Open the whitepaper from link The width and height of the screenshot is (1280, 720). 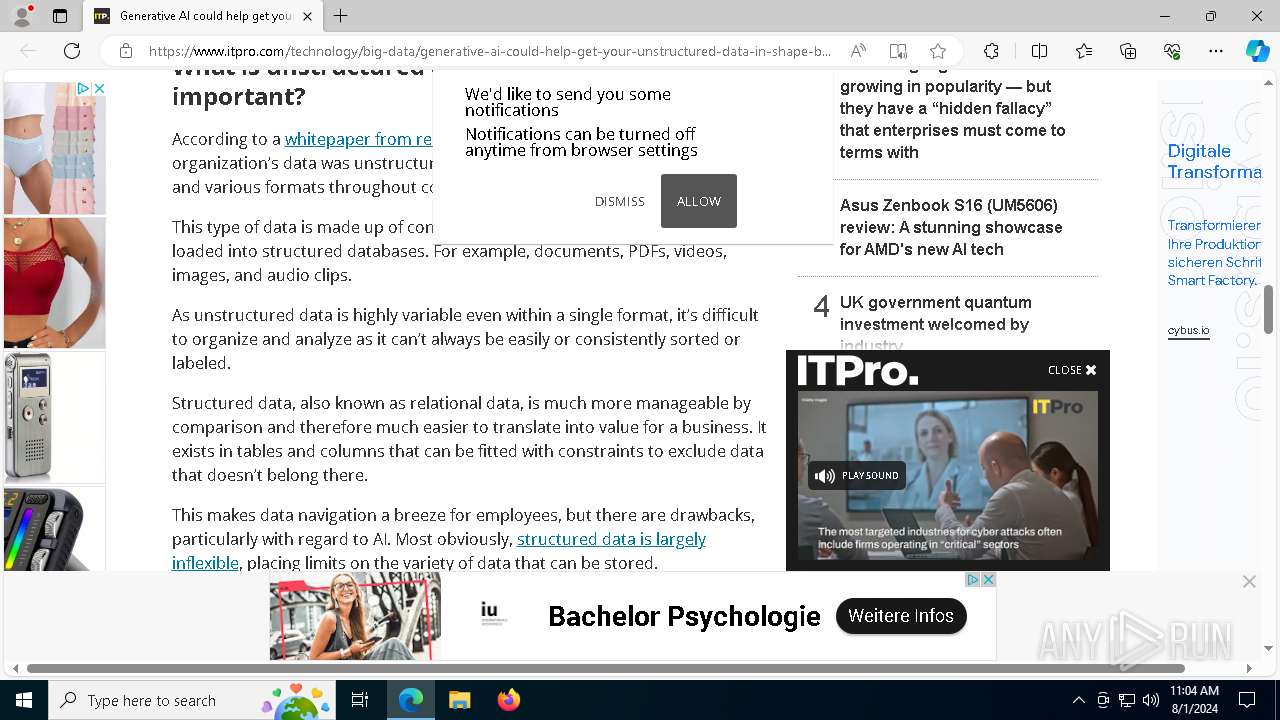pyautogui.click(x=358, y=139)
